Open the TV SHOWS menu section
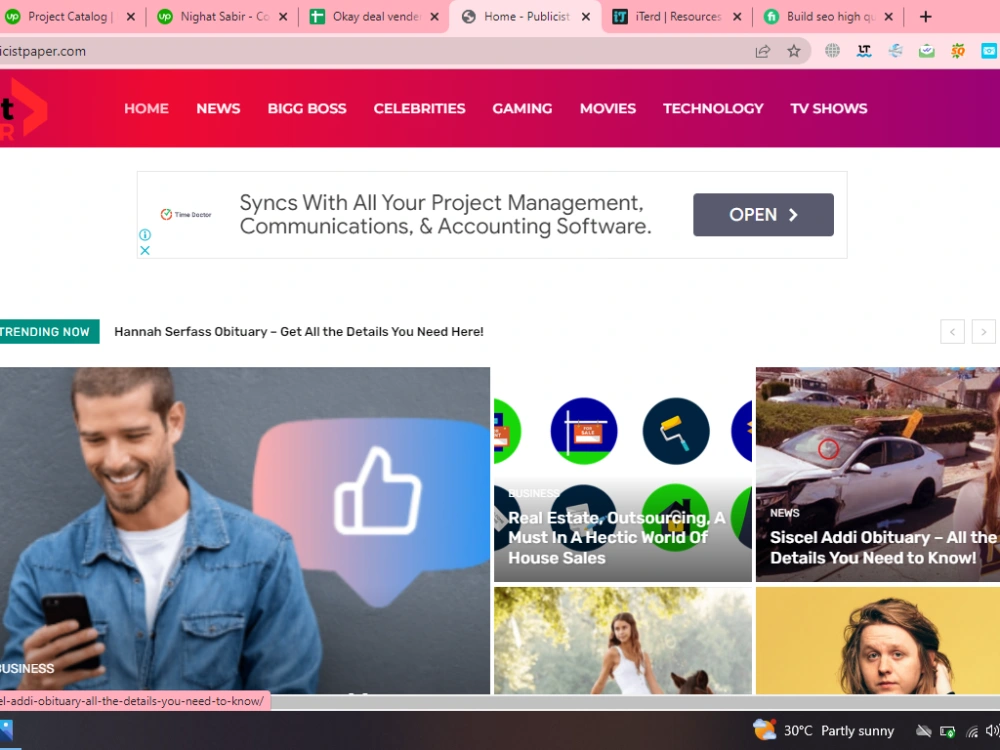The height and width of the screenshot is (750, 1000). (x=828, y=108)
